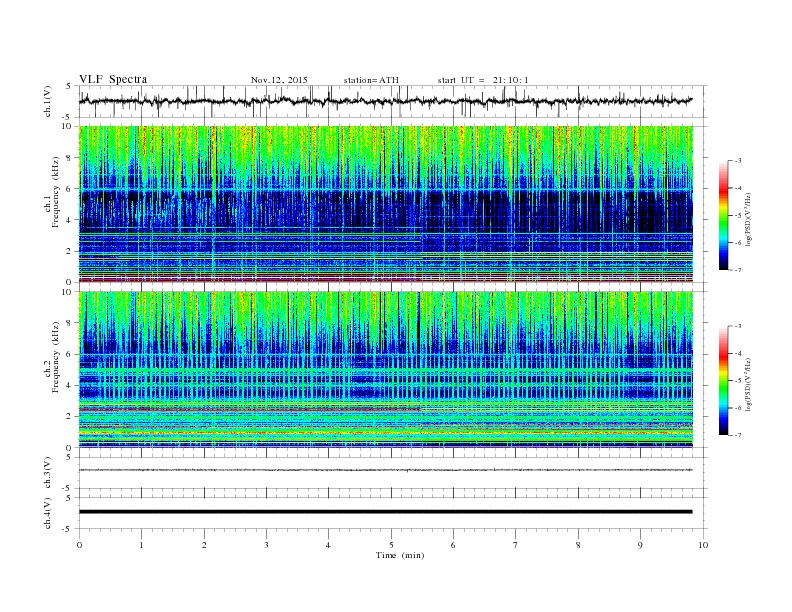Click the "5" minute tick label on the time axis
Viewport: 792px width, 612px height.
[391, 545]
